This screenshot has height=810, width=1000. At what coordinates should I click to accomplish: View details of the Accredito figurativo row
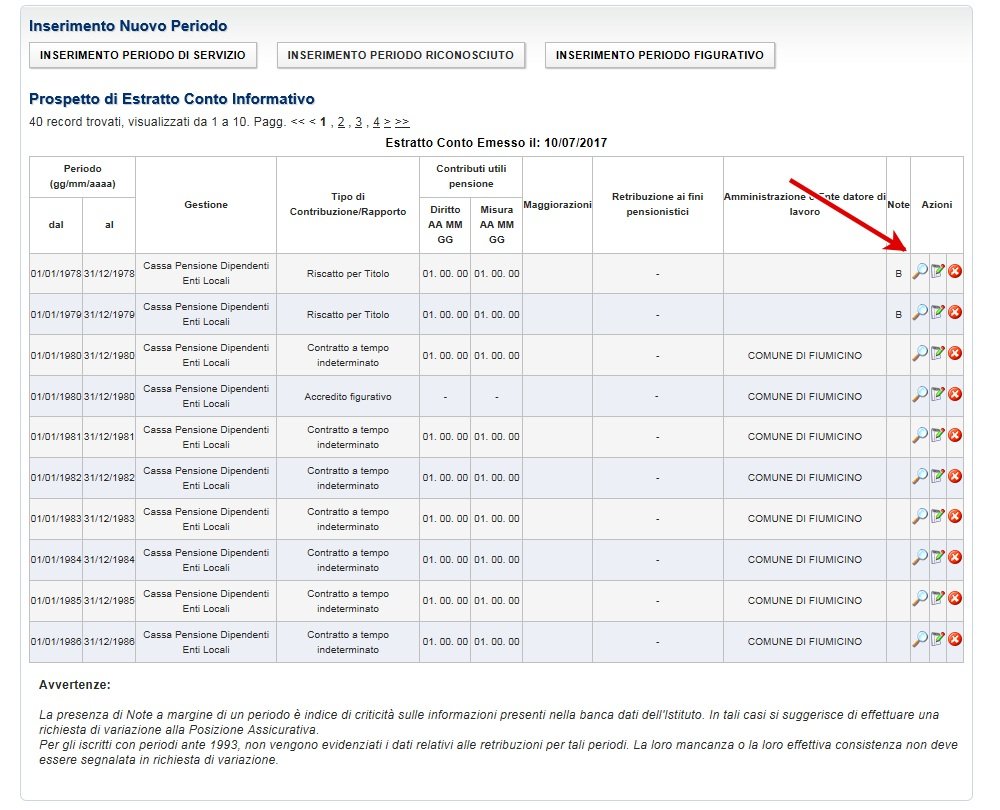point(920,394)
